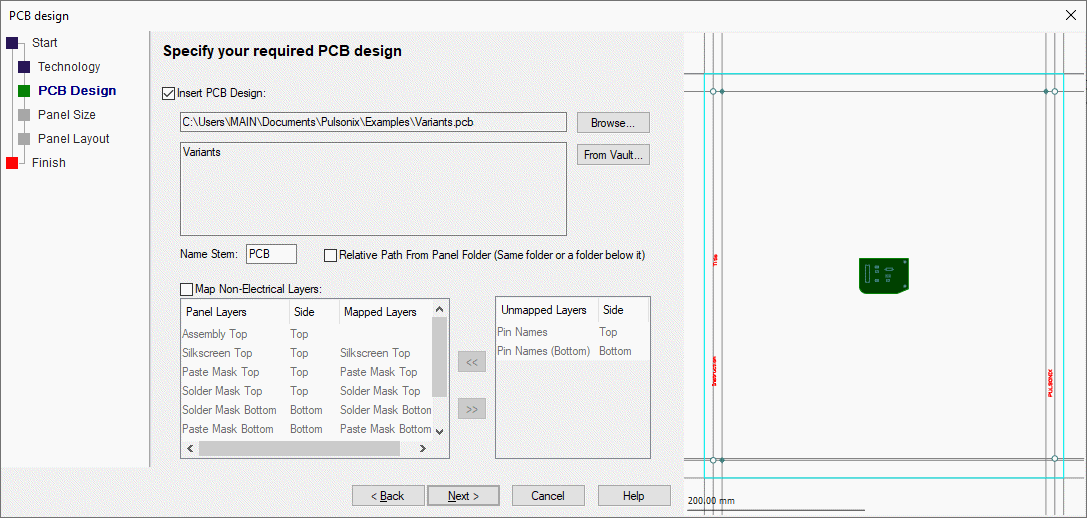Click horizontal scrollbar right arrow in layers list
The image size is (1087, 518).
422,449
